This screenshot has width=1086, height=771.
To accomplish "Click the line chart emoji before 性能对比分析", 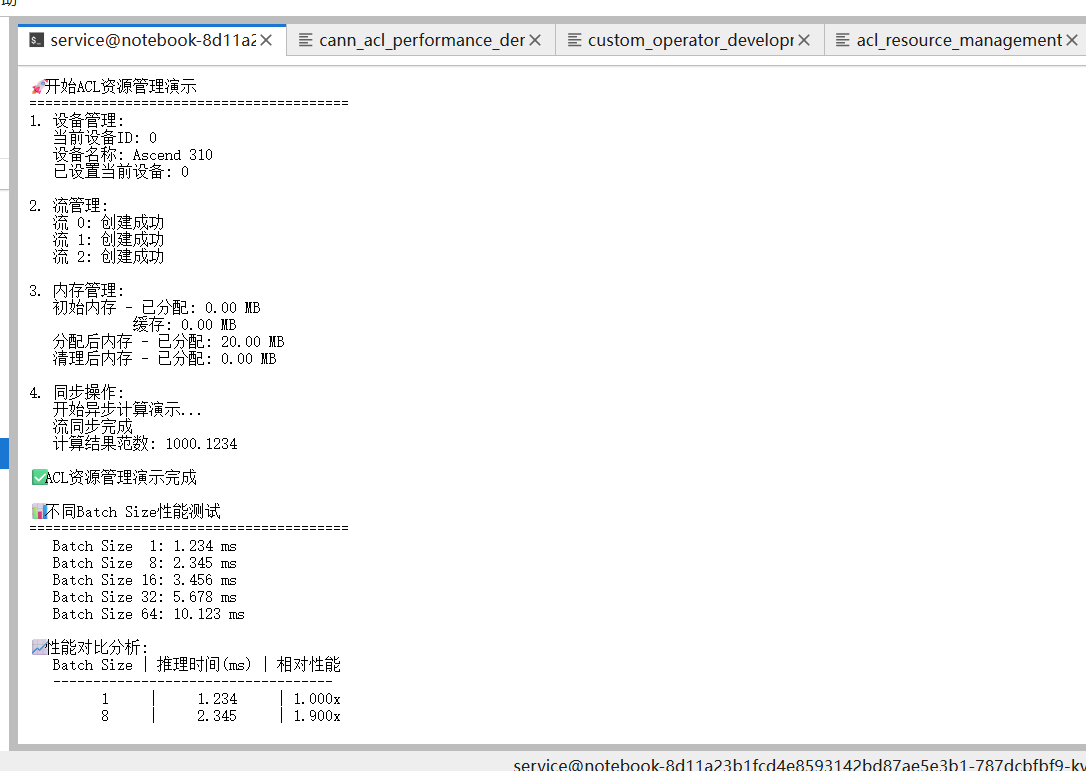I will 39,648.
